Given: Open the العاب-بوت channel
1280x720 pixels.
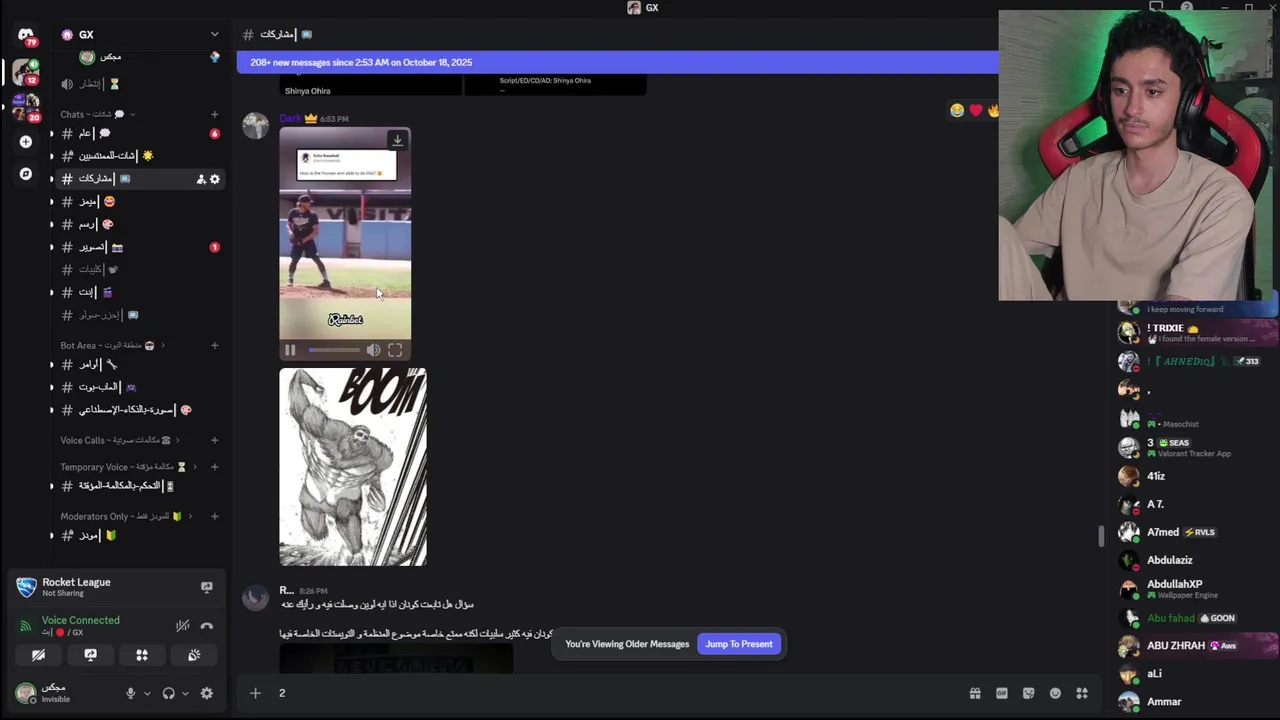Looking at the screenshot, I should (138, 387).
